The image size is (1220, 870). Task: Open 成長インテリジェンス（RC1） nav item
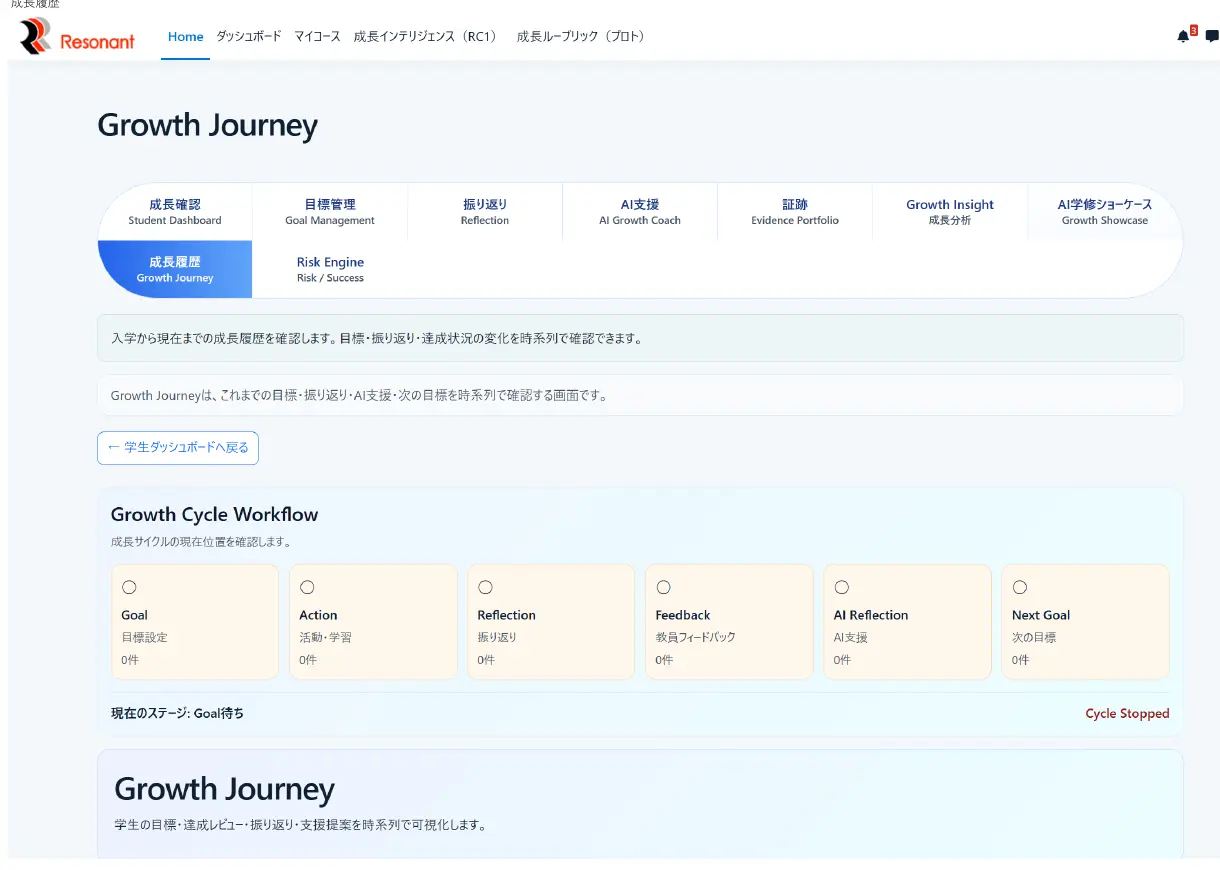pos(427,37)
